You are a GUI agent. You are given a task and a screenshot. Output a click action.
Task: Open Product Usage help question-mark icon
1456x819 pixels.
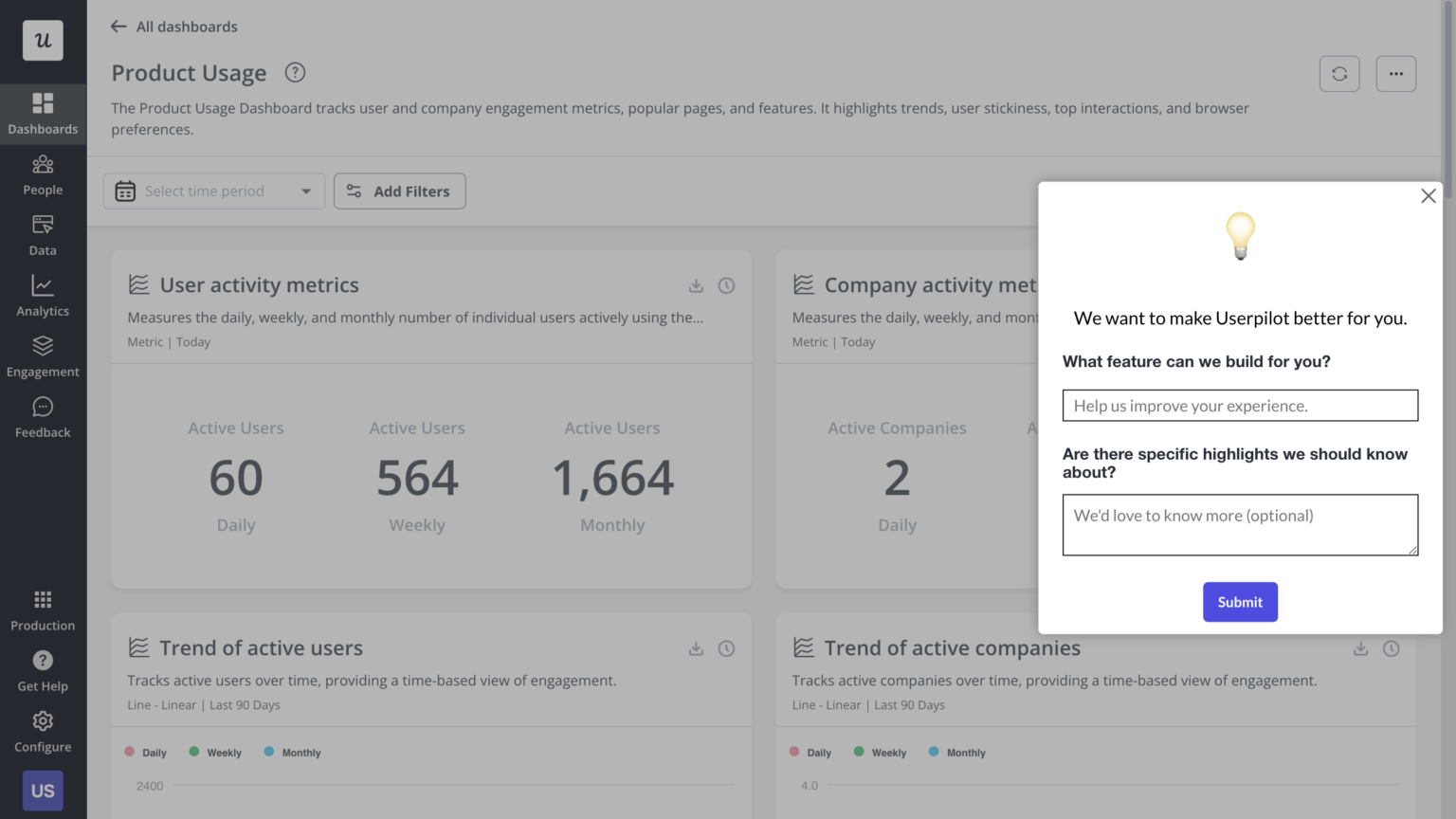tap(295, 73)
